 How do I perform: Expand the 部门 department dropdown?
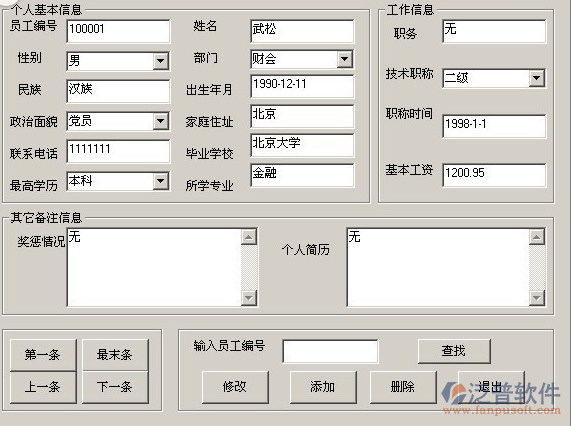(344, 59)
